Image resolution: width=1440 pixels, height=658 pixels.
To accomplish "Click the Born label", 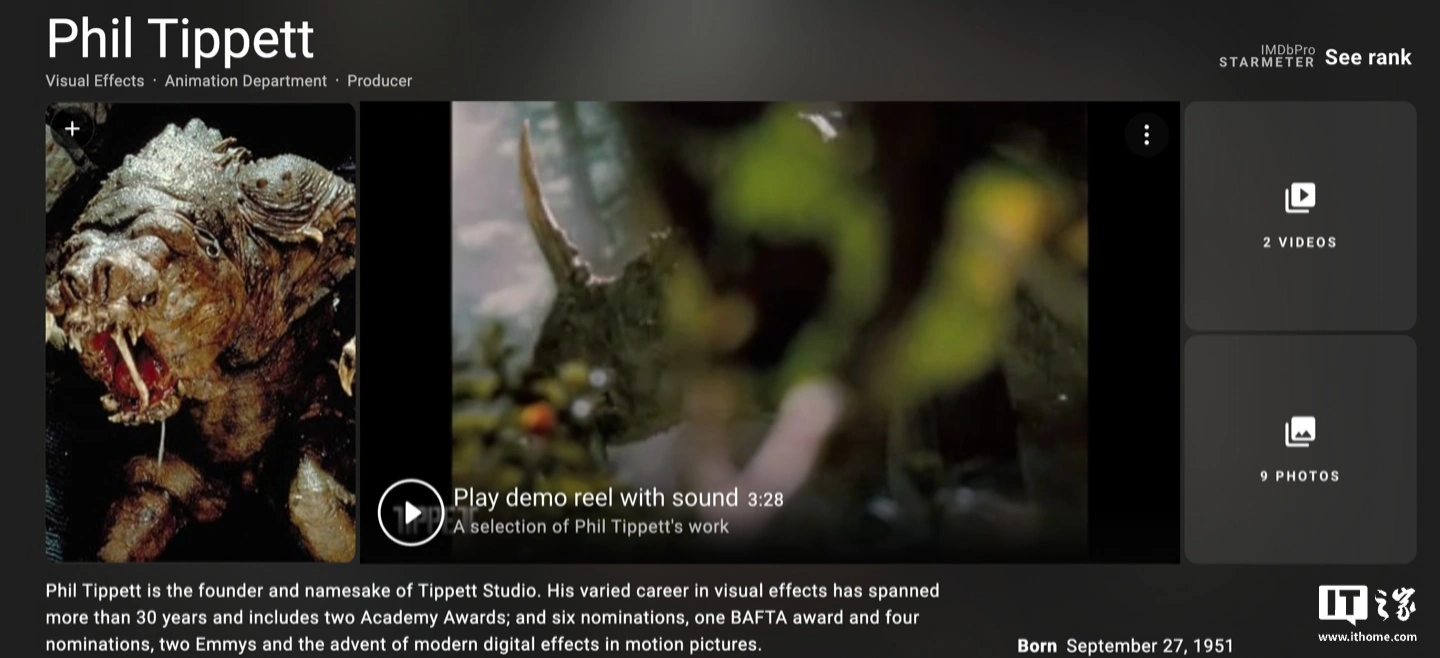I will coord(1037,646).
